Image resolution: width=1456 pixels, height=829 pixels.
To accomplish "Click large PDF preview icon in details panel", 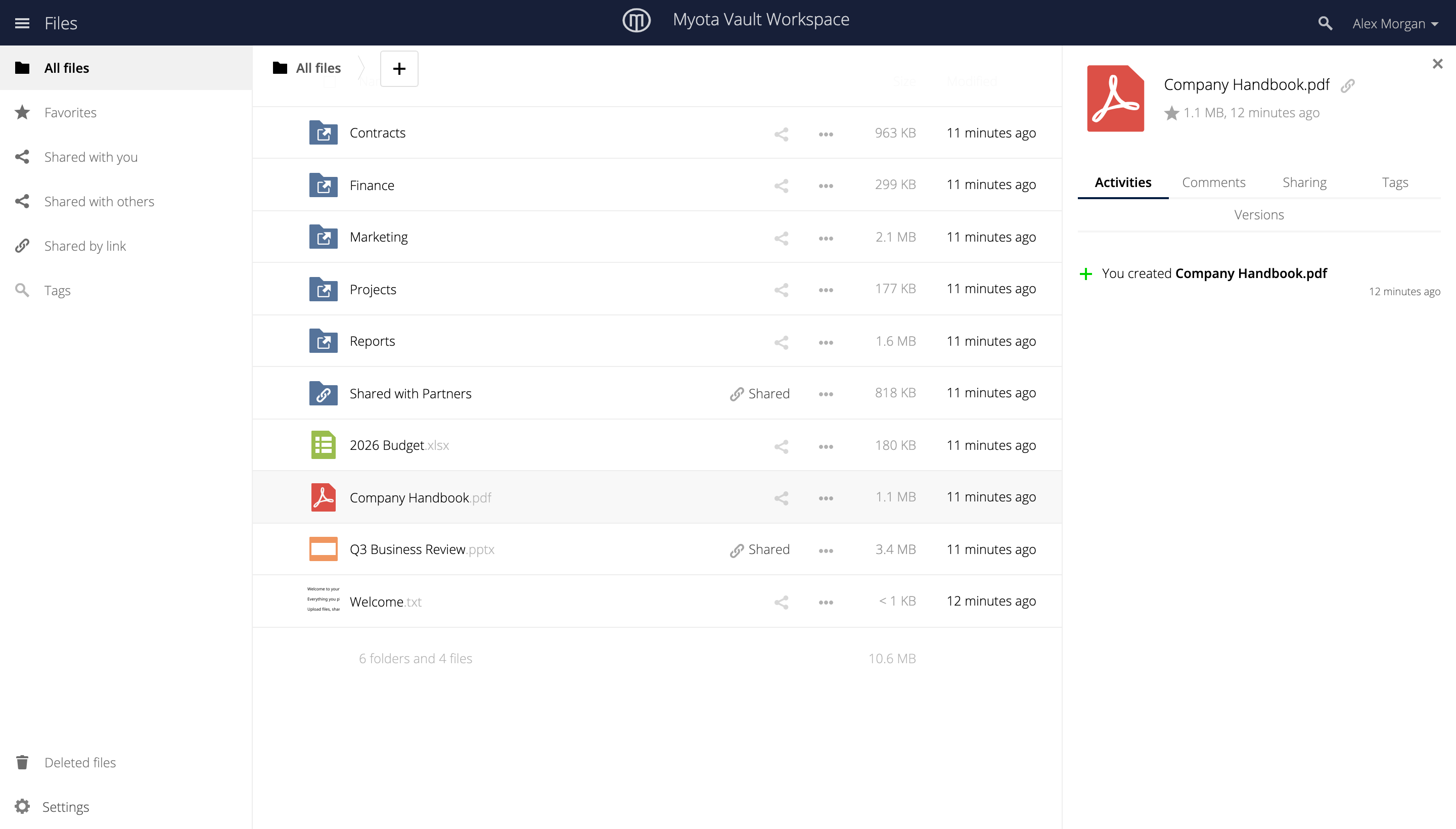I will click(1115, 99).
